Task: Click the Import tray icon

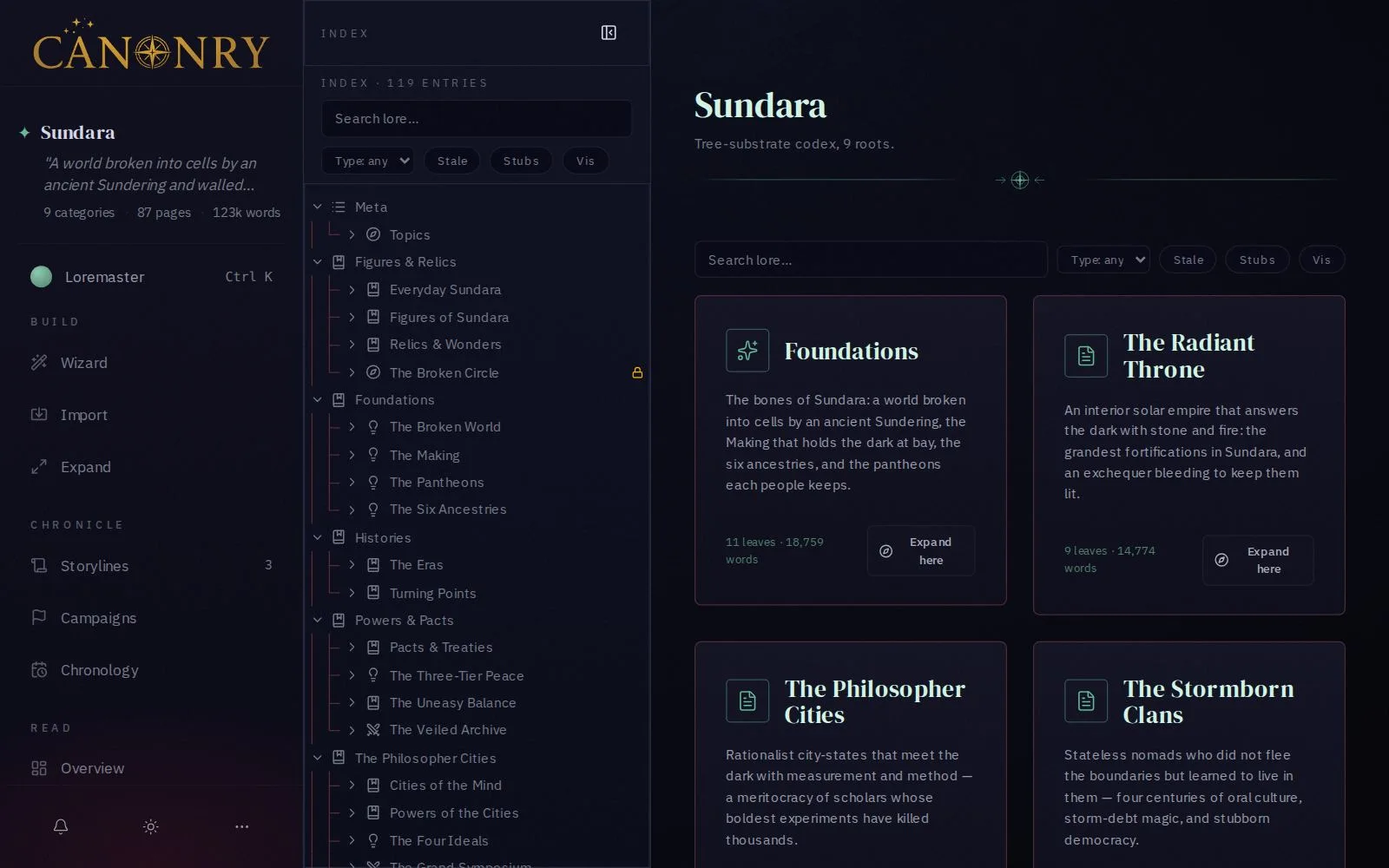Action: [x=39, y=415]
